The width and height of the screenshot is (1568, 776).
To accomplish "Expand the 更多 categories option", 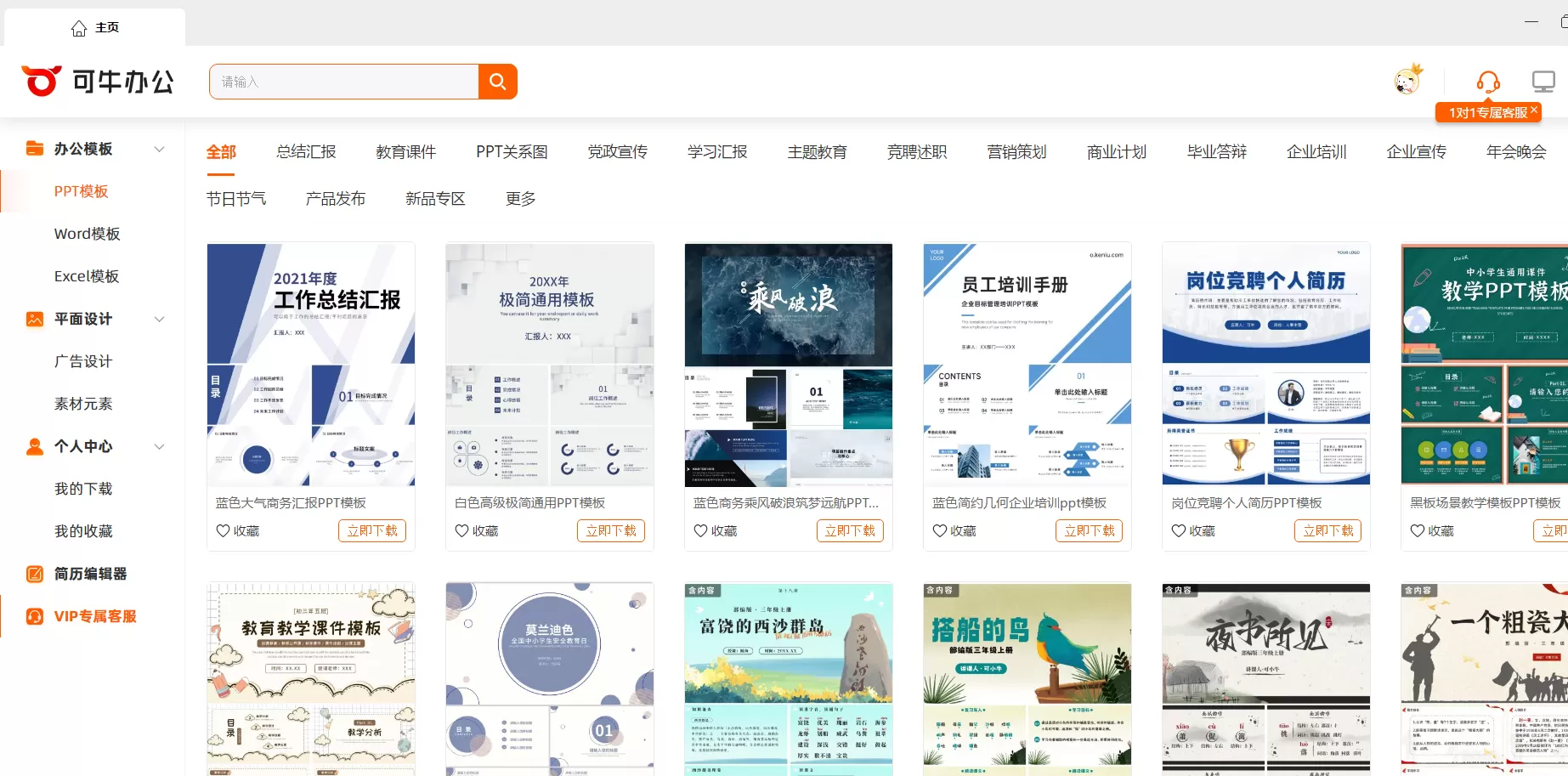I will click(x=521, y=198).
